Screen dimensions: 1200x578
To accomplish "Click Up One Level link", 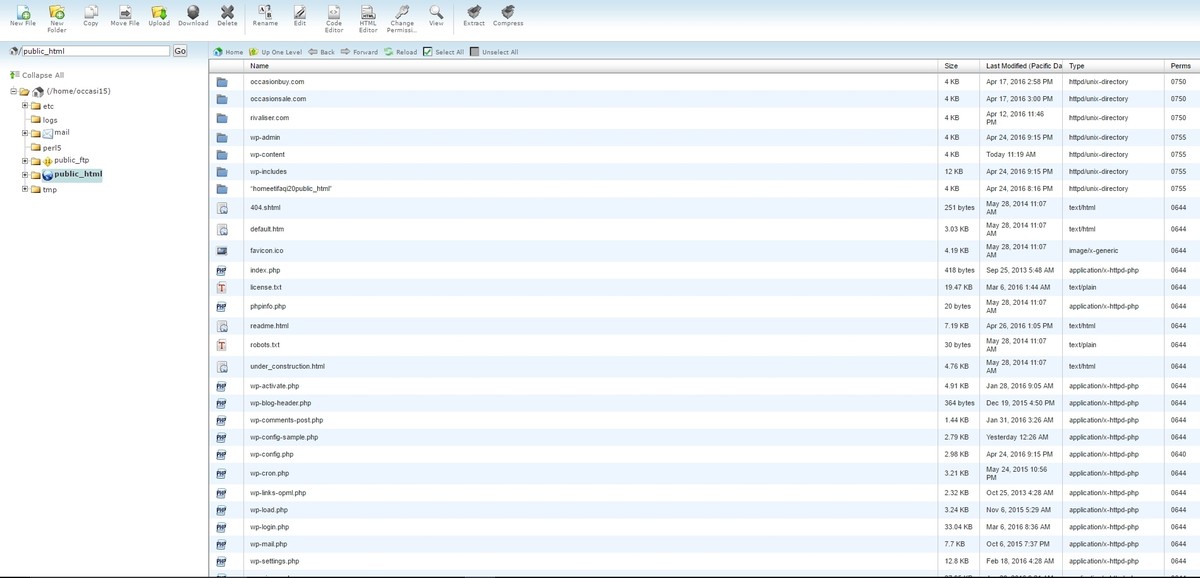I will tap(276, 52).
